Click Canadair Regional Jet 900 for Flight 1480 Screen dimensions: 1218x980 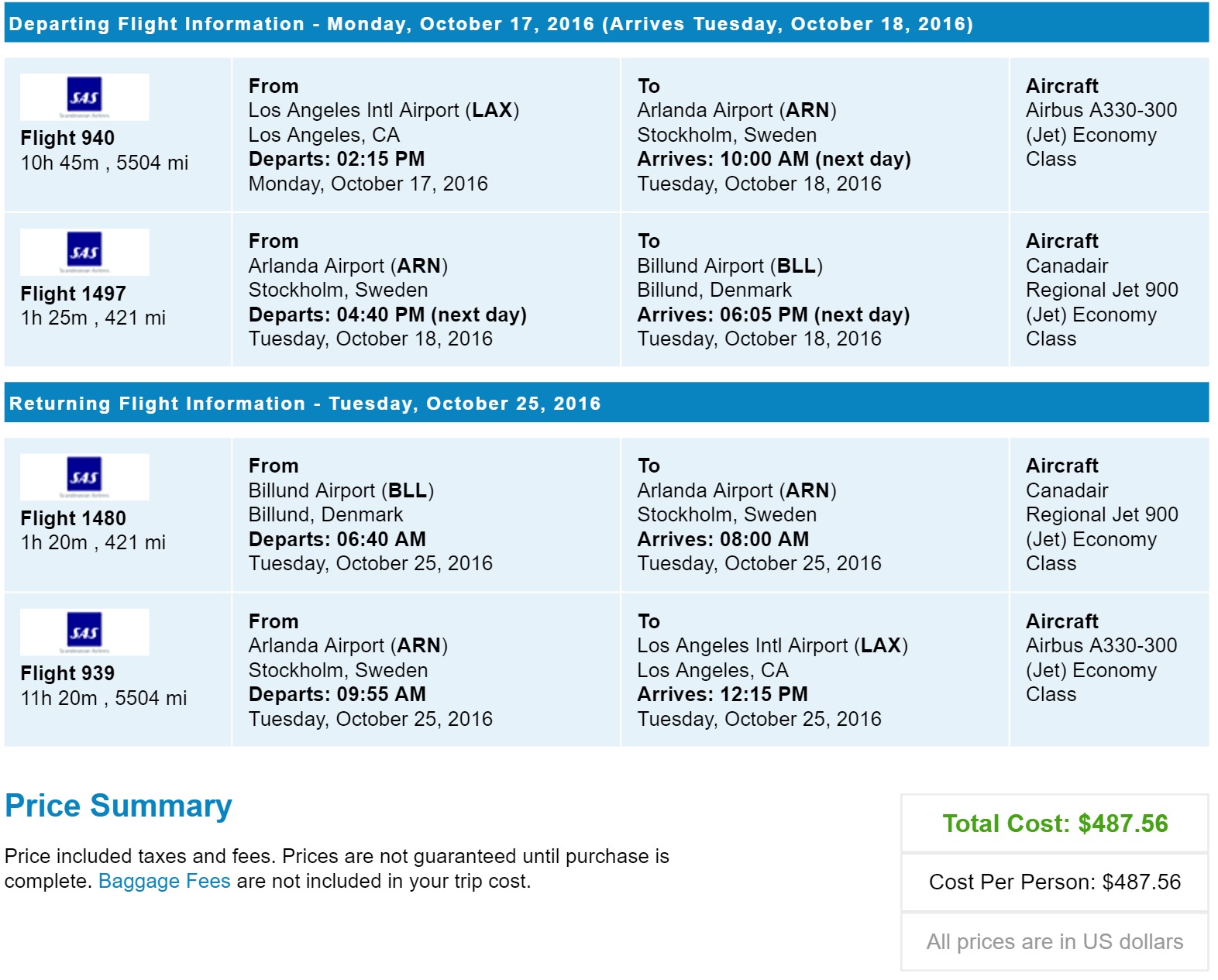pyautogui.click(x=1102, y=502)
